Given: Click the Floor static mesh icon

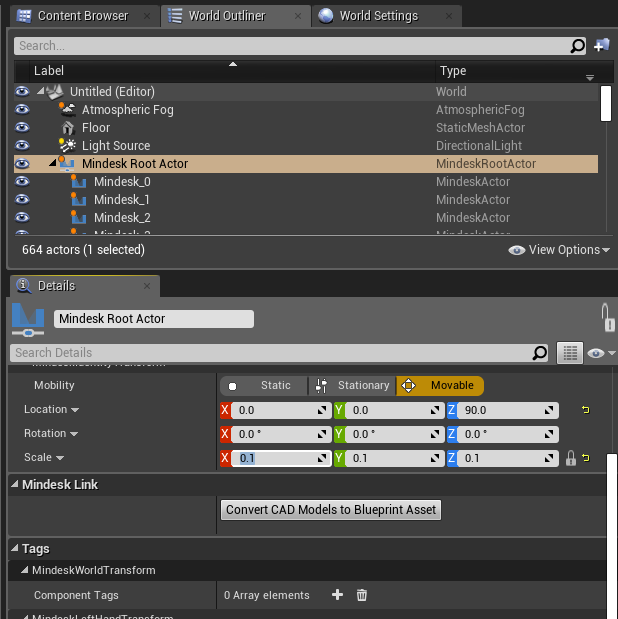Looking at the screenshot, I should click(x=68, y=128).
